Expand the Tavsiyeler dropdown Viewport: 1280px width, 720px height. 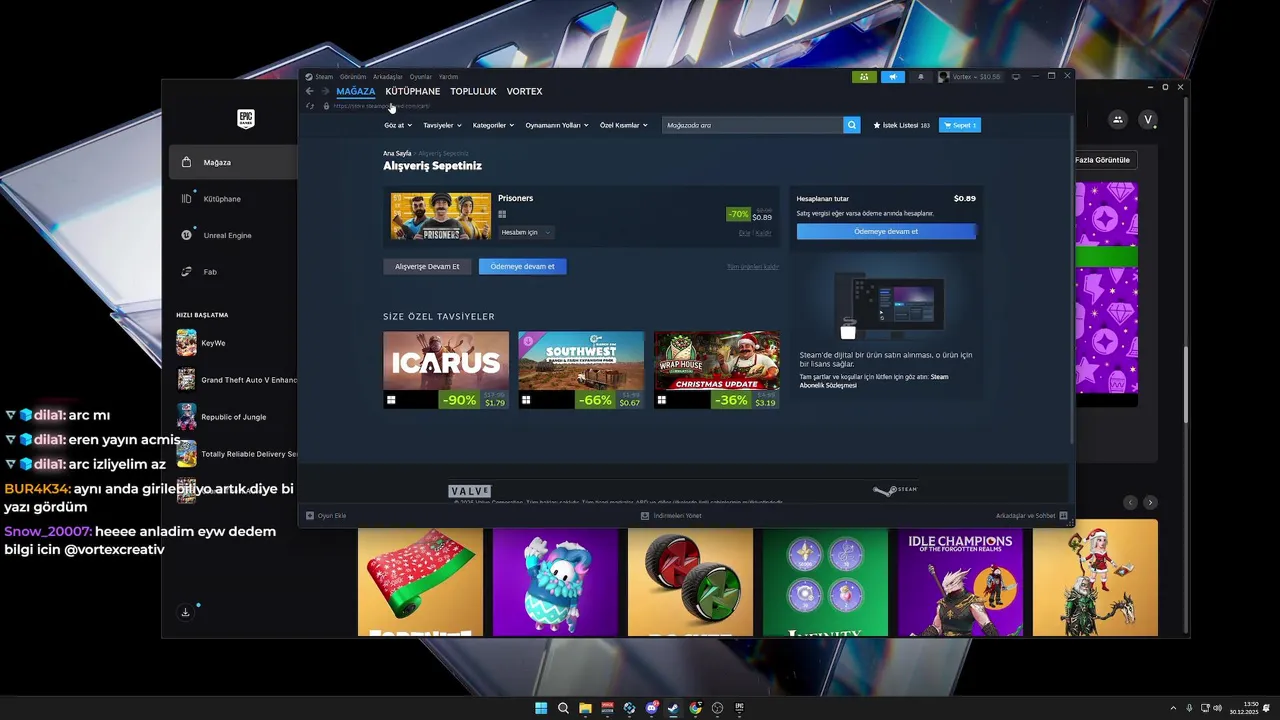tap(443, 125)
